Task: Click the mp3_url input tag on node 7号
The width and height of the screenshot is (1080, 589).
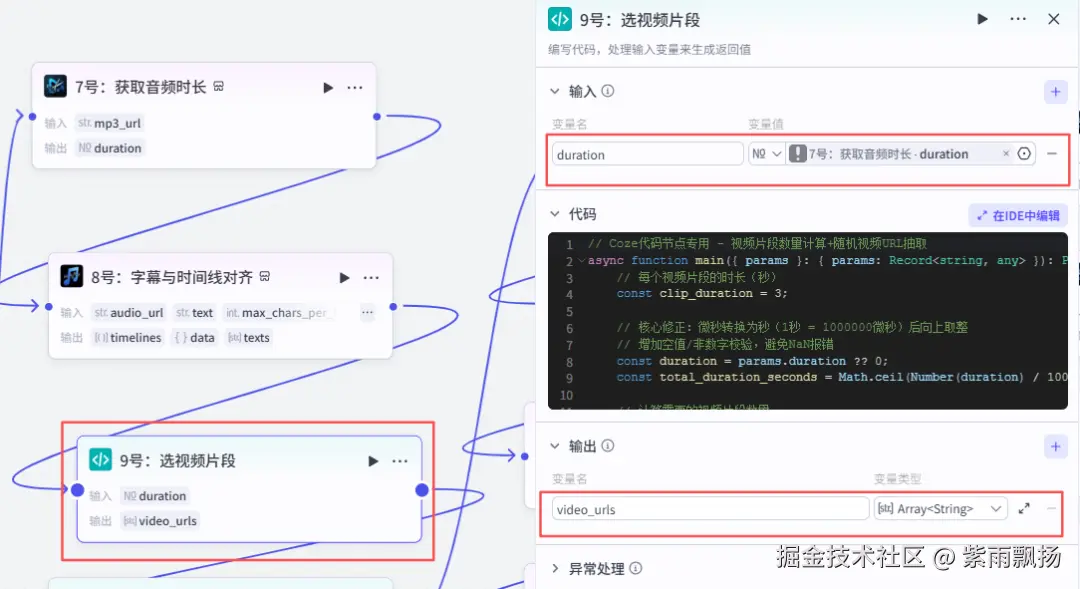Action: pos(110,123)
